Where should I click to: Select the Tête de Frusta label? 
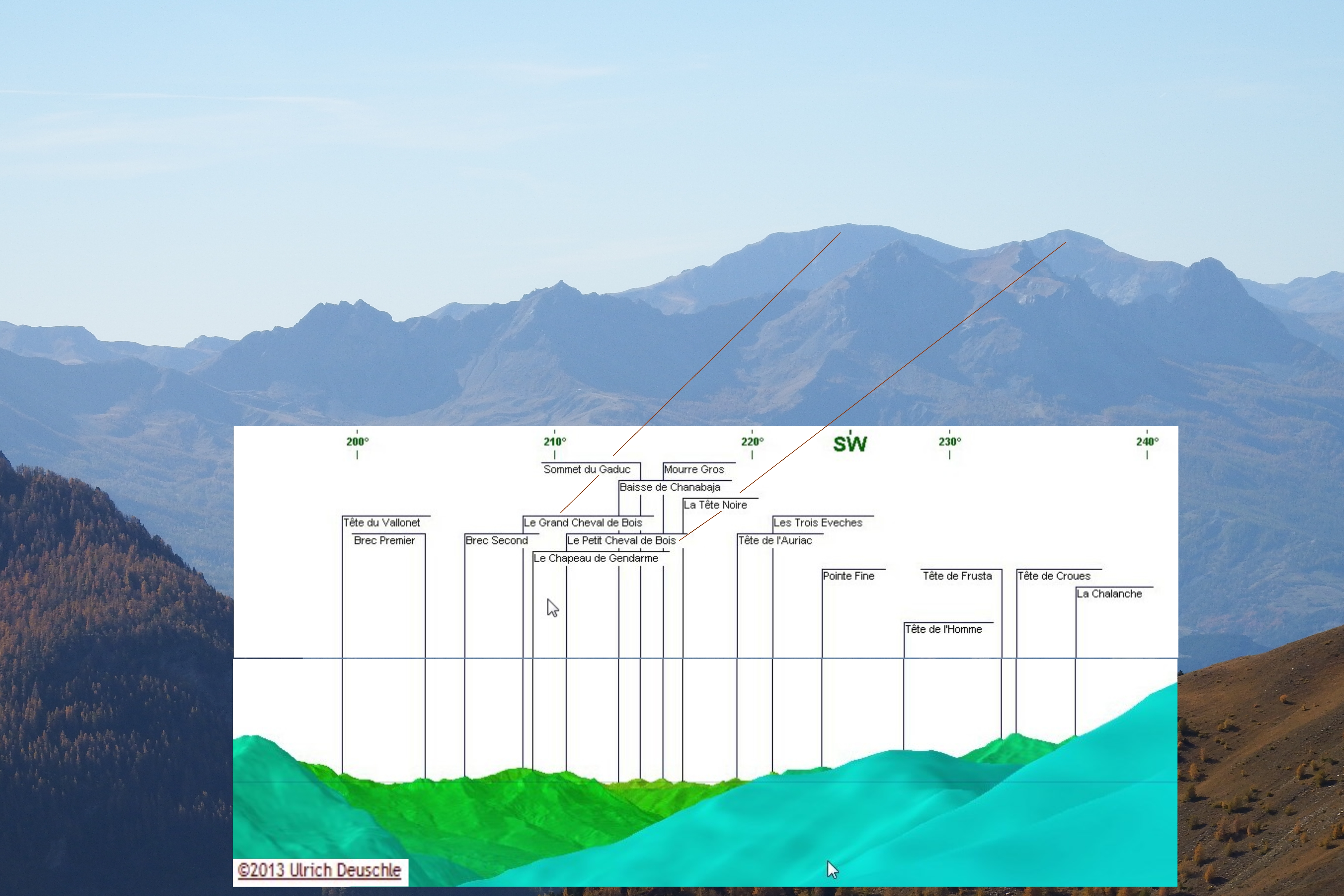[x=957, y=575]
